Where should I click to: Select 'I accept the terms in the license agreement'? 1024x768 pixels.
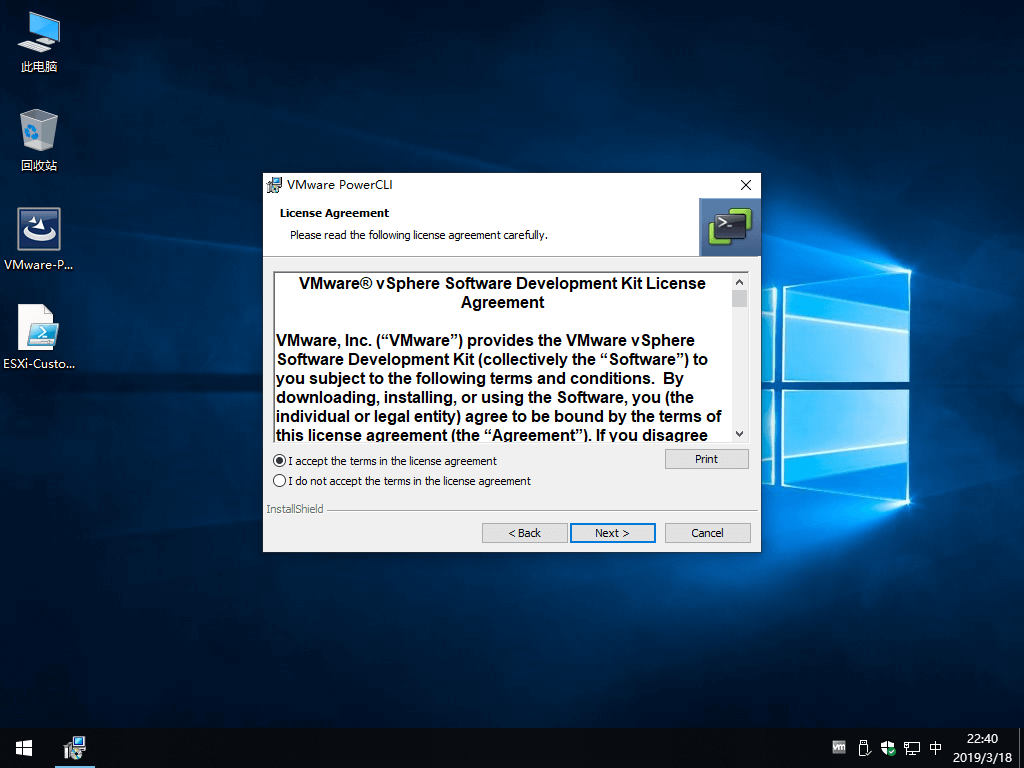pyautogui.click(x=281, y=461)
